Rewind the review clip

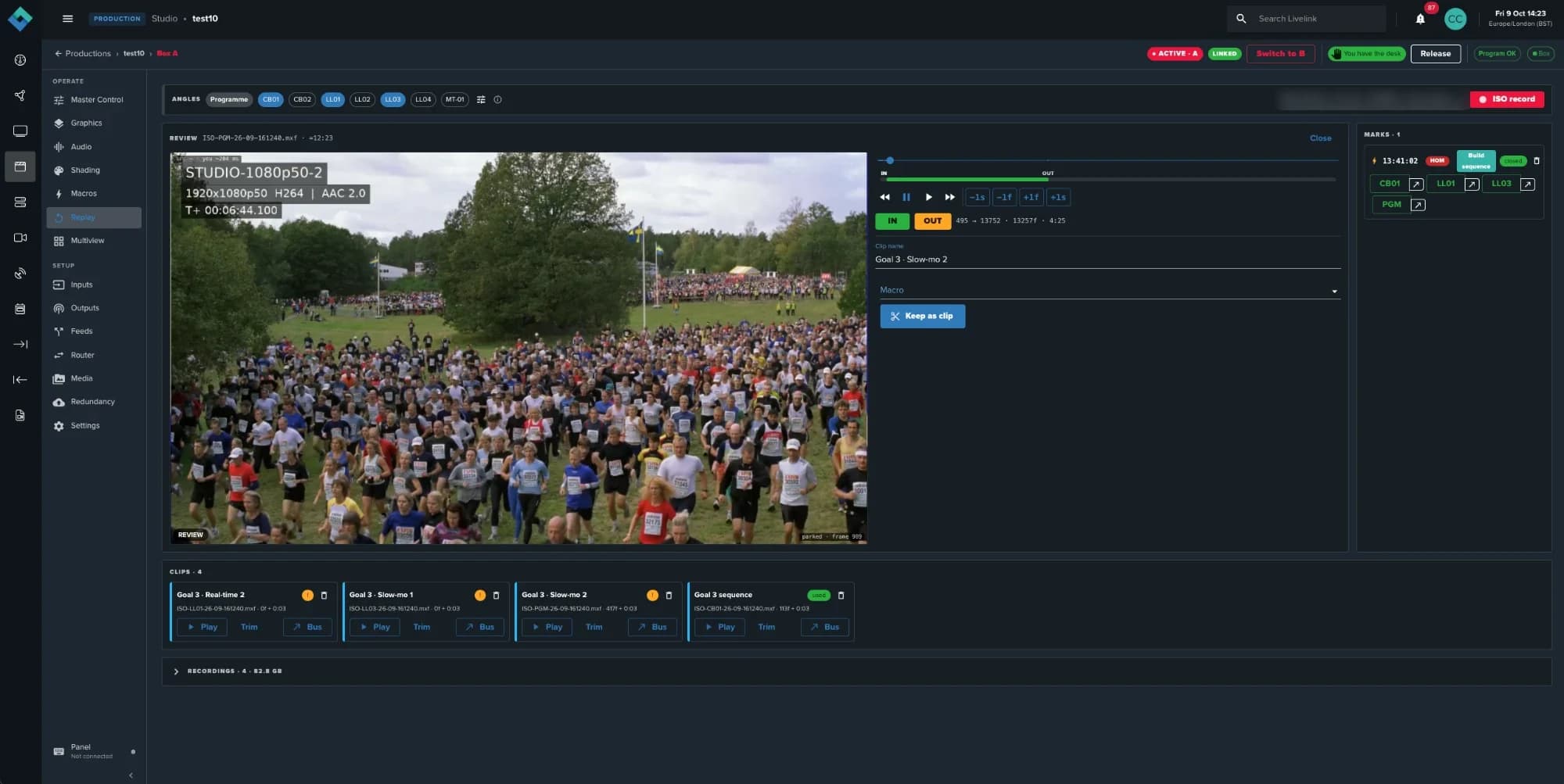[884, 198]
